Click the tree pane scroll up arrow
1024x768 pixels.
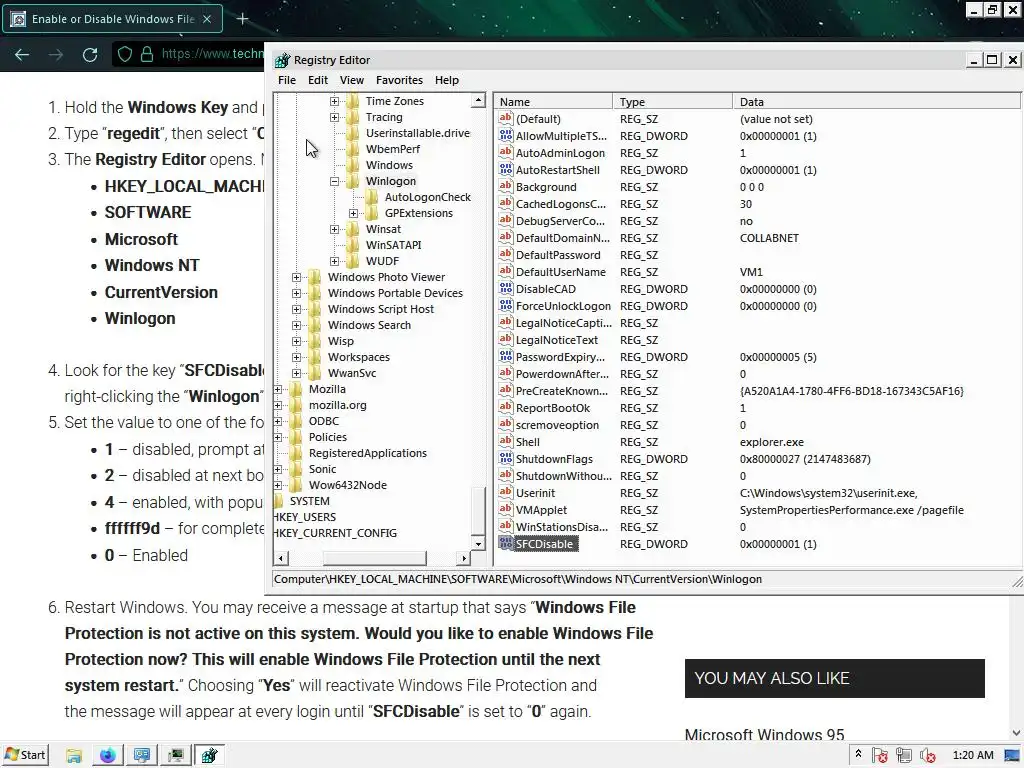click(x=478, y=100)
